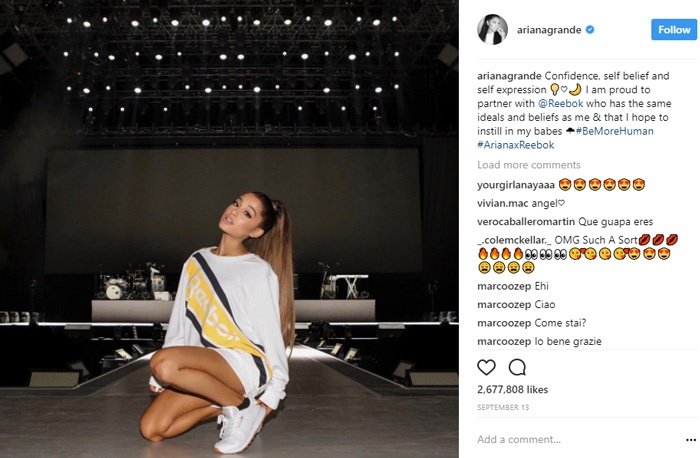
Task: Expand Load more comments
Action: click(529, 165)
